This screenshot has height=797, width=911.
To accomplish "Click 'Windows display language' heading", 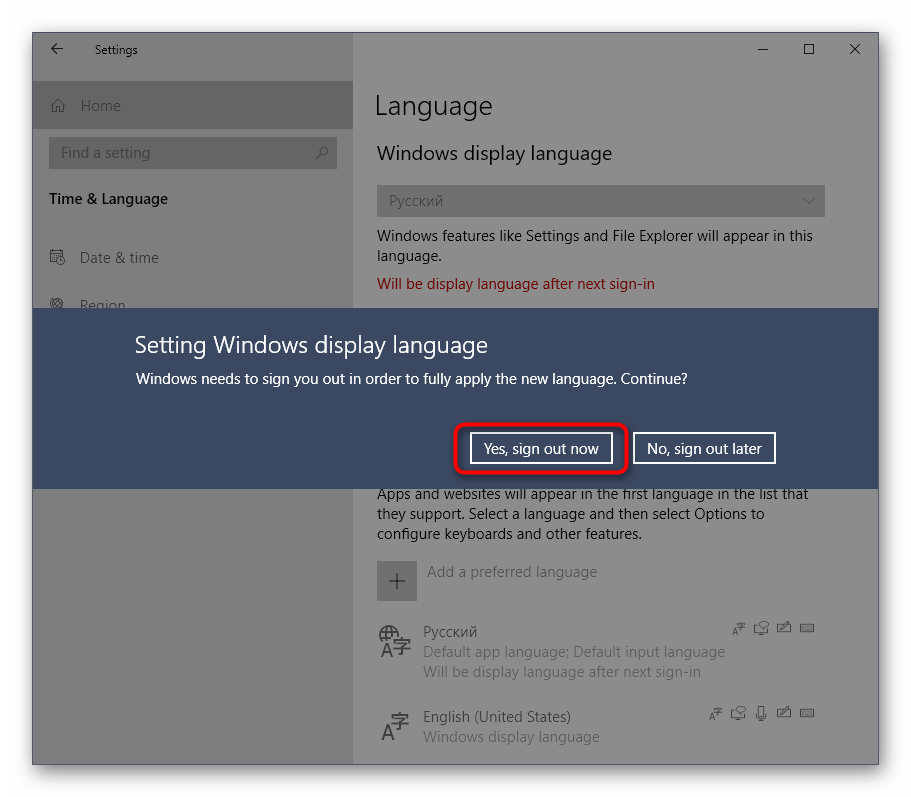I will [x=494, y=153].
